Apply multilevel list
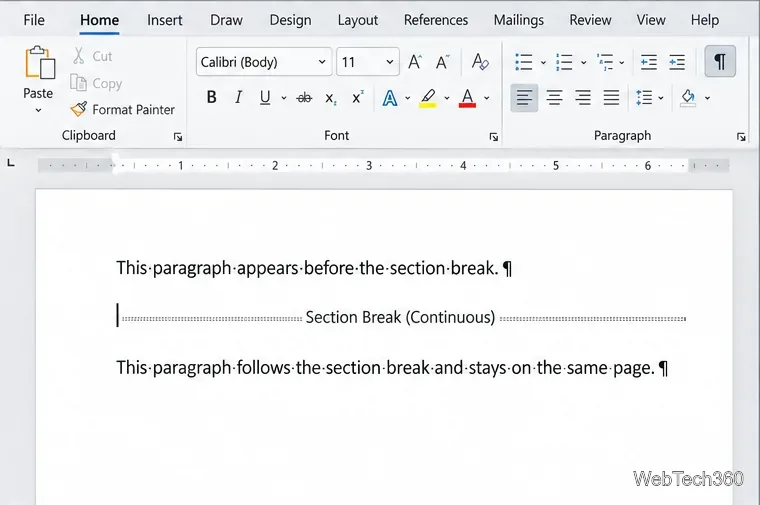The width and height of the screenshot is (760, 505). [605, 62]
